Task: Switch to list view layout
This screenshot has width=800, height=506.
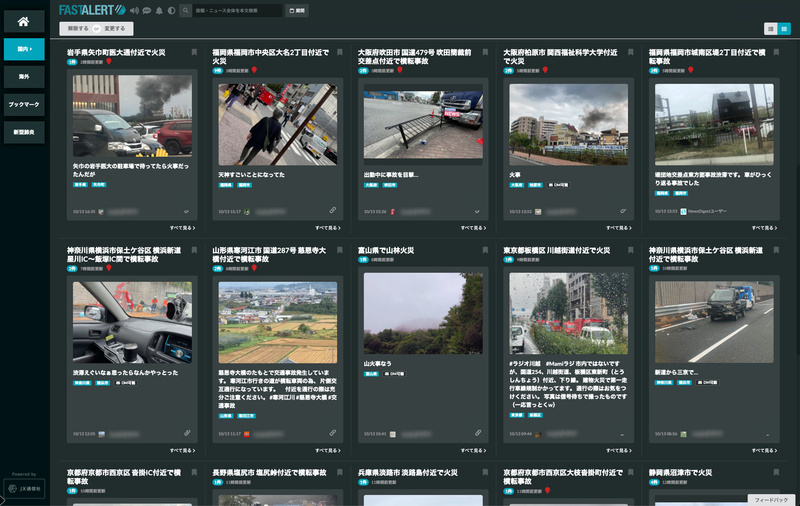Action: [x=784, y=29]
